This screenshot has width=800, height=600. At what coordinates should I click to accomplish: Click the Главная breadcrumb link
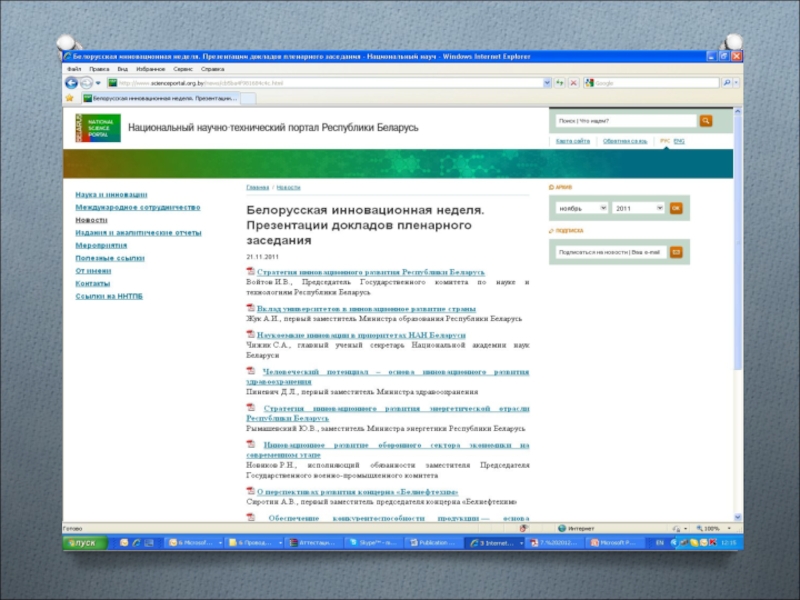pos(257,187)
